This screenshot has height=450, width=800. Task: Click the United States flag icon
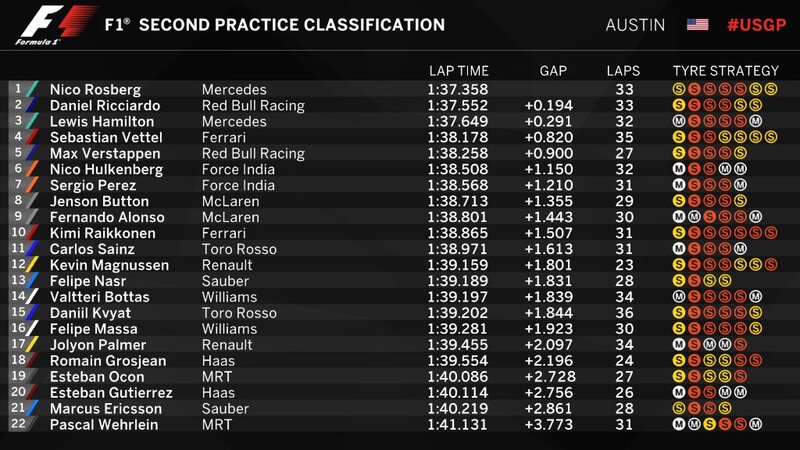(697, 24)
